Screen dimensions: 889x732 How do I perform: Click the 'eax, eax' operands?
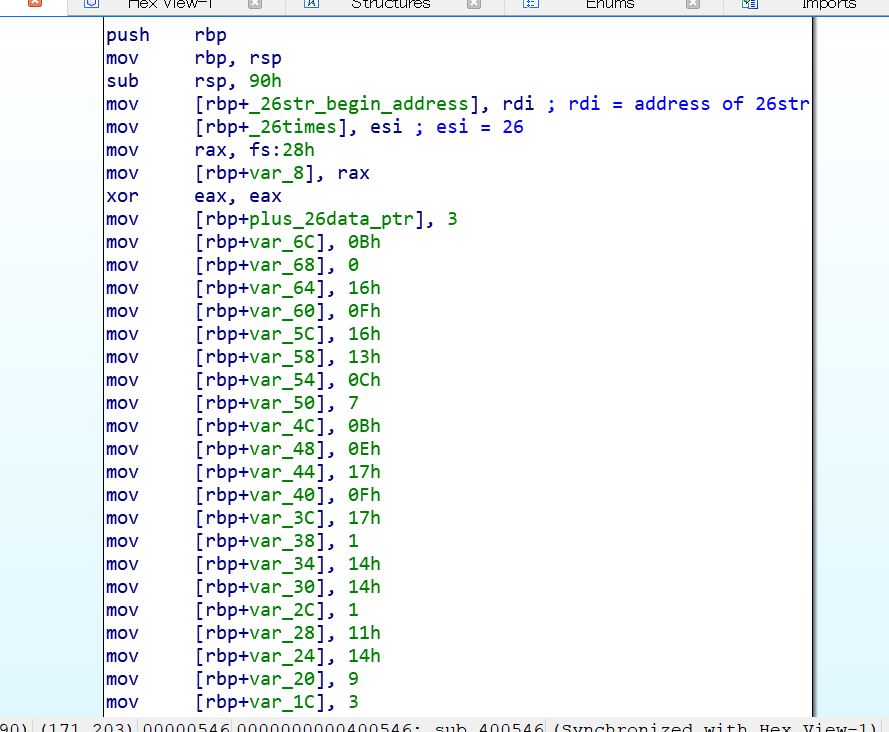[238, 196]
